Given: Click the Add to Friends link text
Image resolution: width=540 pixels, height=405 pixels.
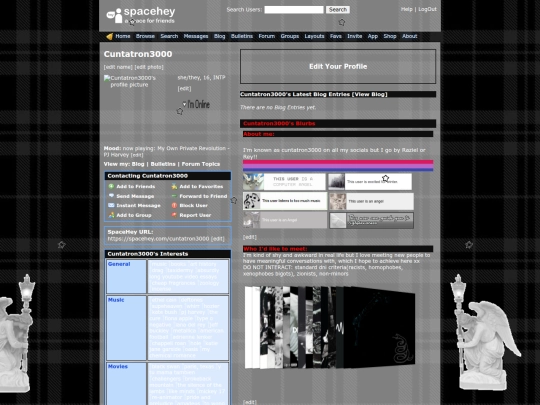Looking at the screenshot, I should click(136, 187).
